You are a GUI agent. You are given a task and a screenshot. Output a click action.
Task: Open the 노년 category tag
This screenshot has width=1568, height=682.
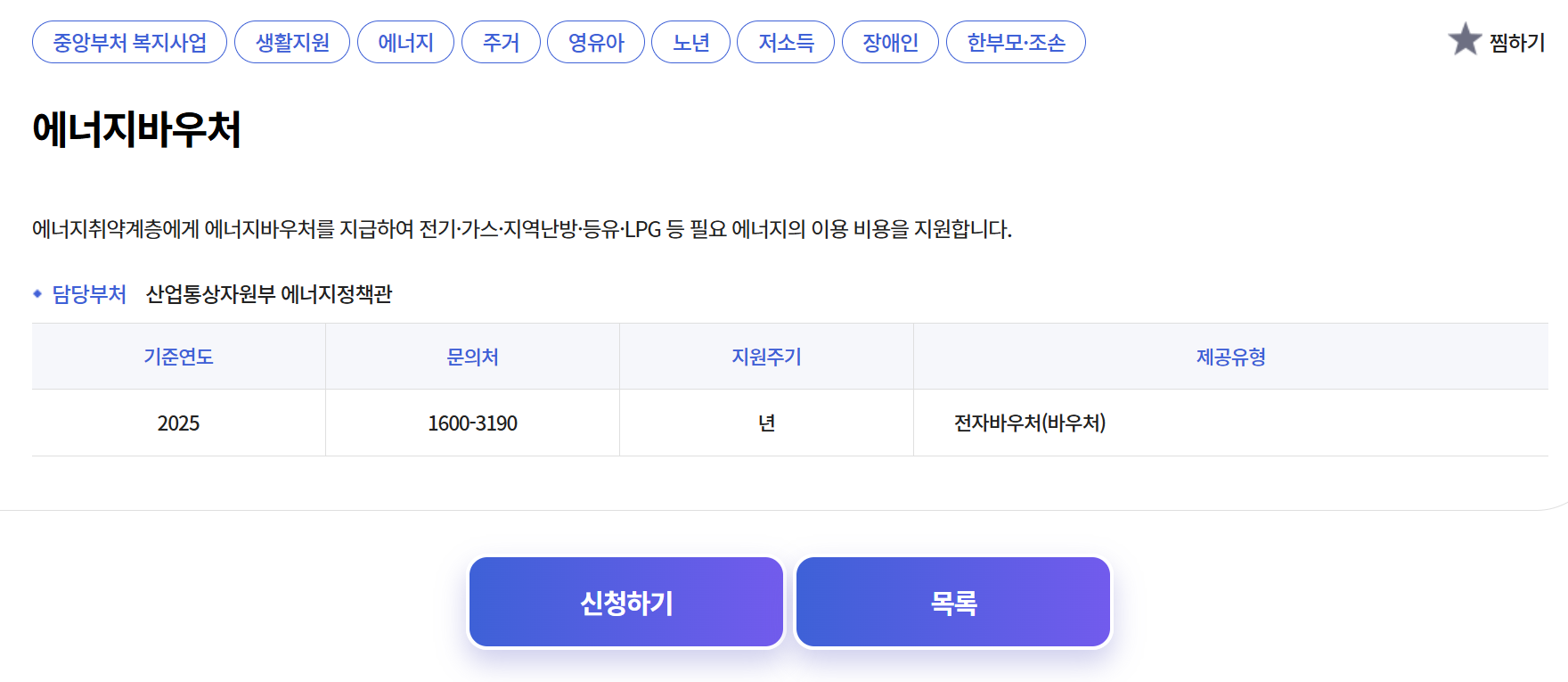(690, 43)
